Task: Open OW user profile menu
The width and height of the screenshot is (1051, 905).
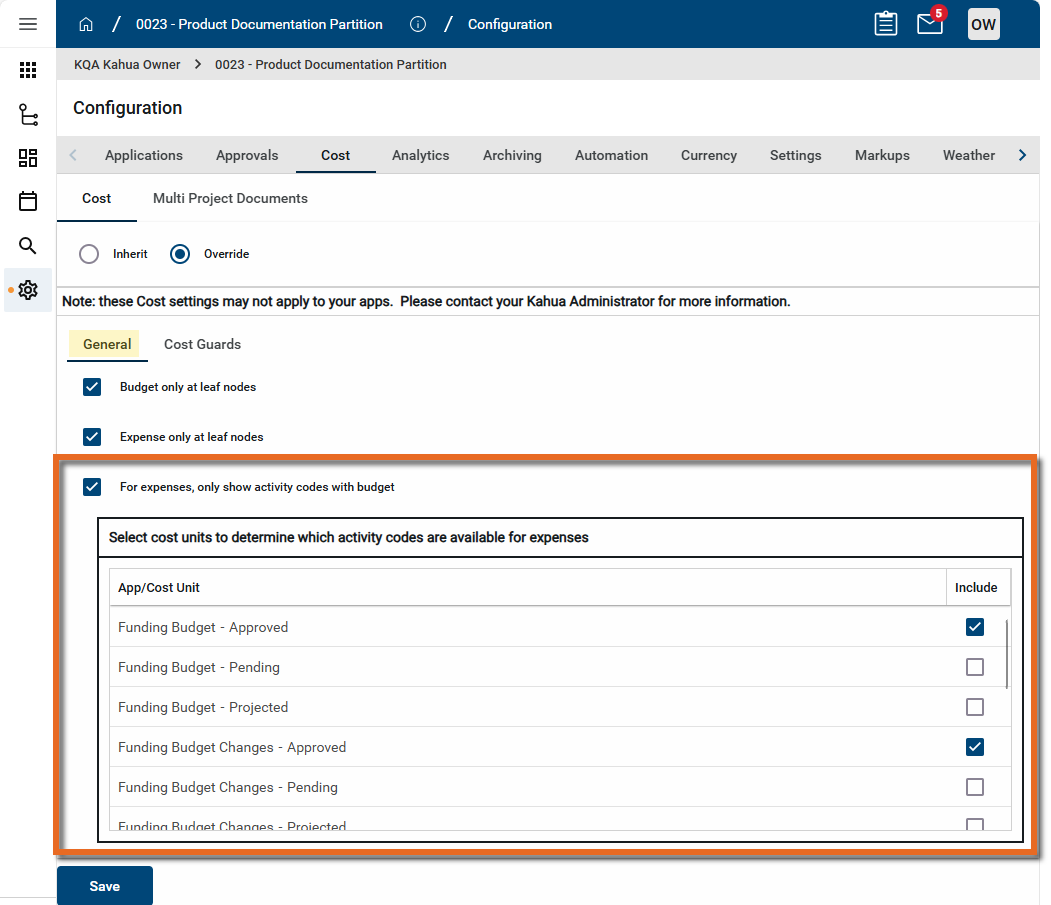Action: [983, 24]
